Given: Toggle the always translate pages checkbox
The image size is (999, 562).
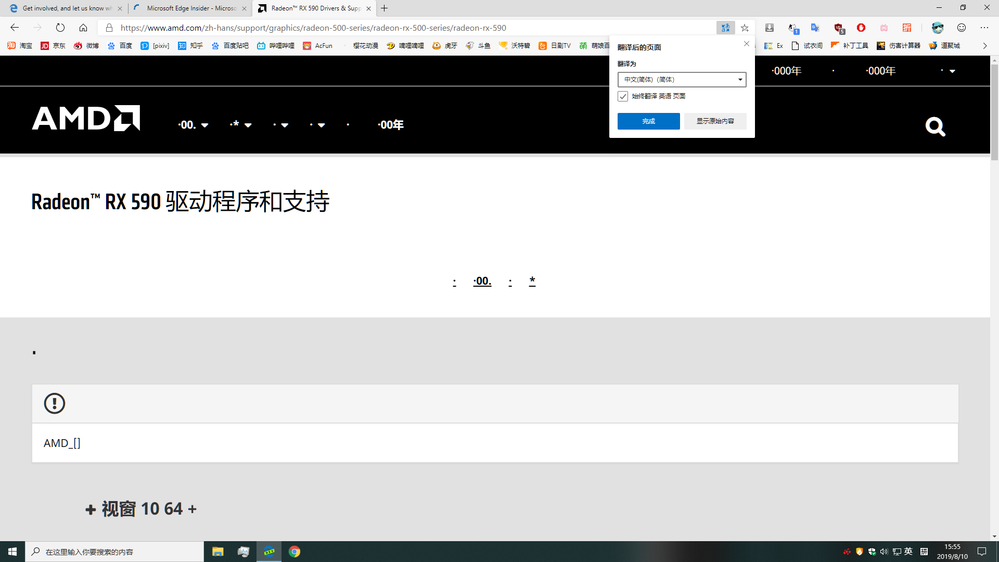Looking at the screenshot, I should (622, 96).
